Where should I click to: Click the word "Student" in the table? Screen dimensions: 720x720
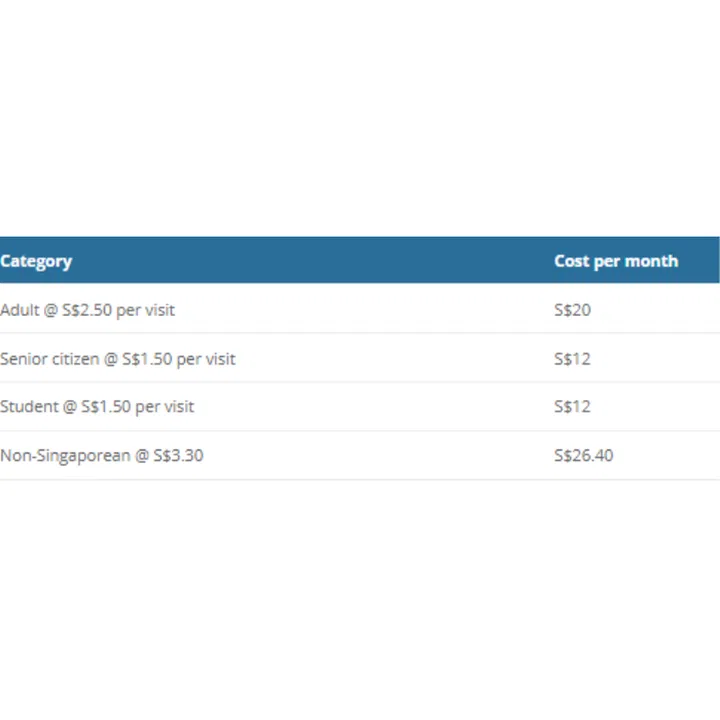click(28, 407)
